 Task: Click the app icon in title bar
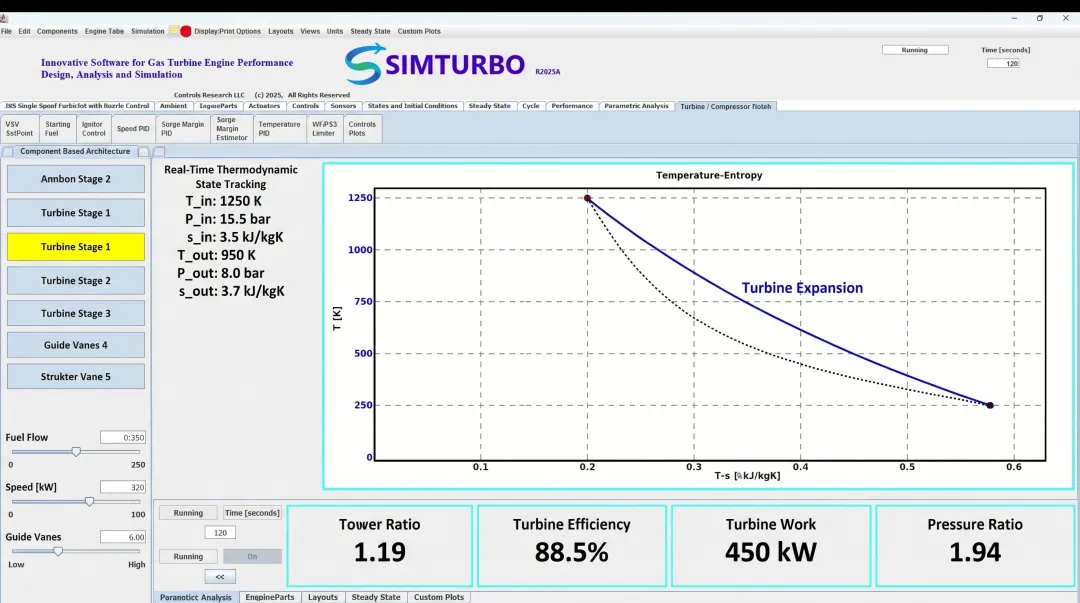tap(4, 19)
